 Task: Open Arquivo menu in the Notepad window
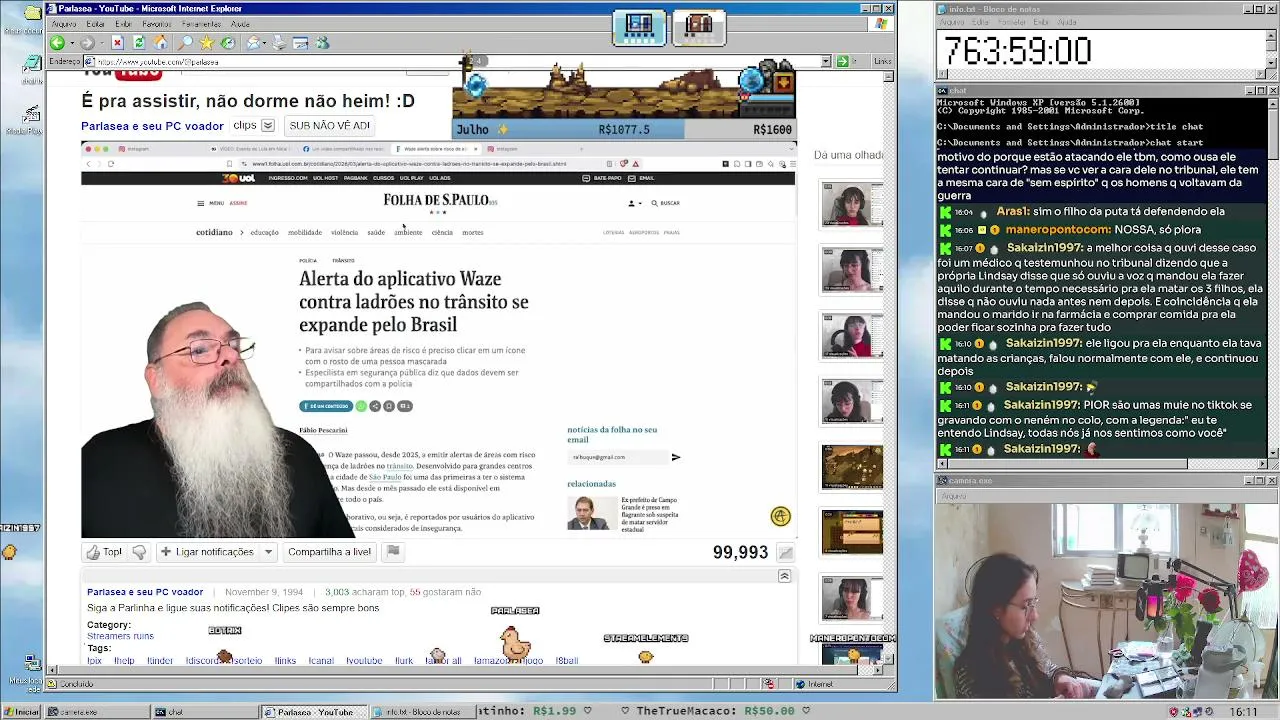tap(952, 22)
